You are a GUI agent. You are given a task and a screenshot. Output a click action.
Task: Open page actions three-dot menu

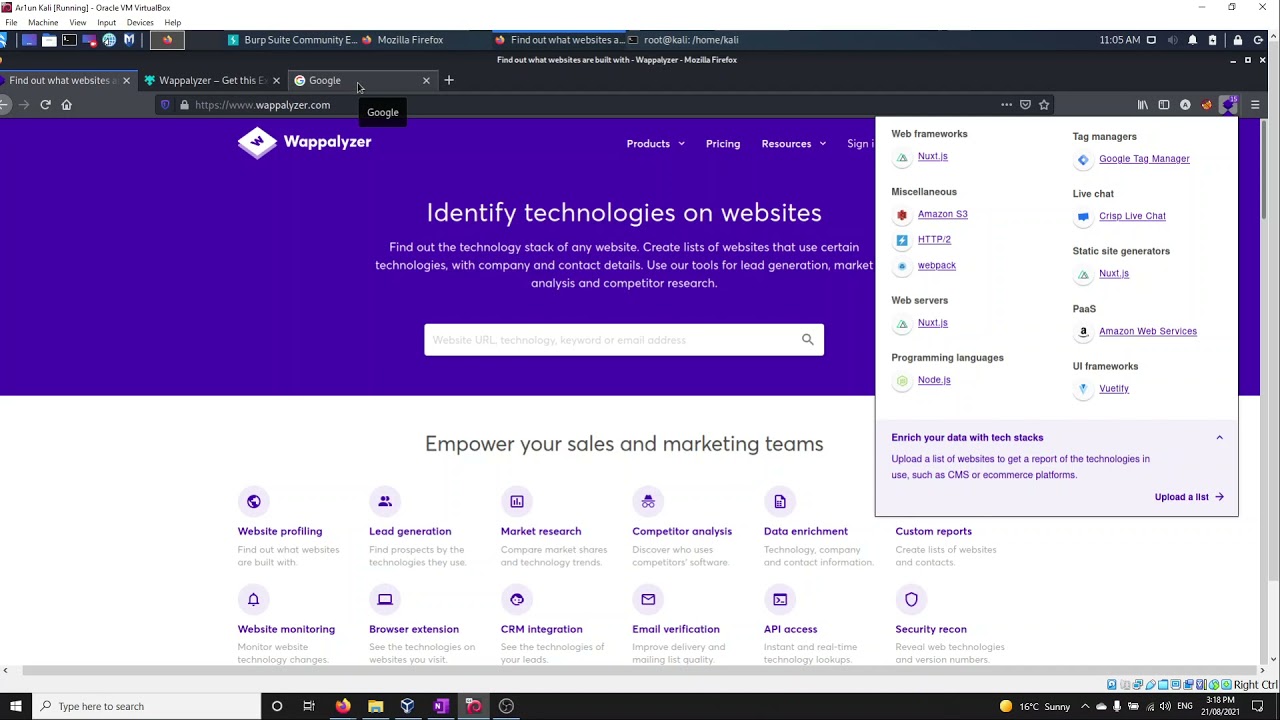click(x=1006, y=105)
